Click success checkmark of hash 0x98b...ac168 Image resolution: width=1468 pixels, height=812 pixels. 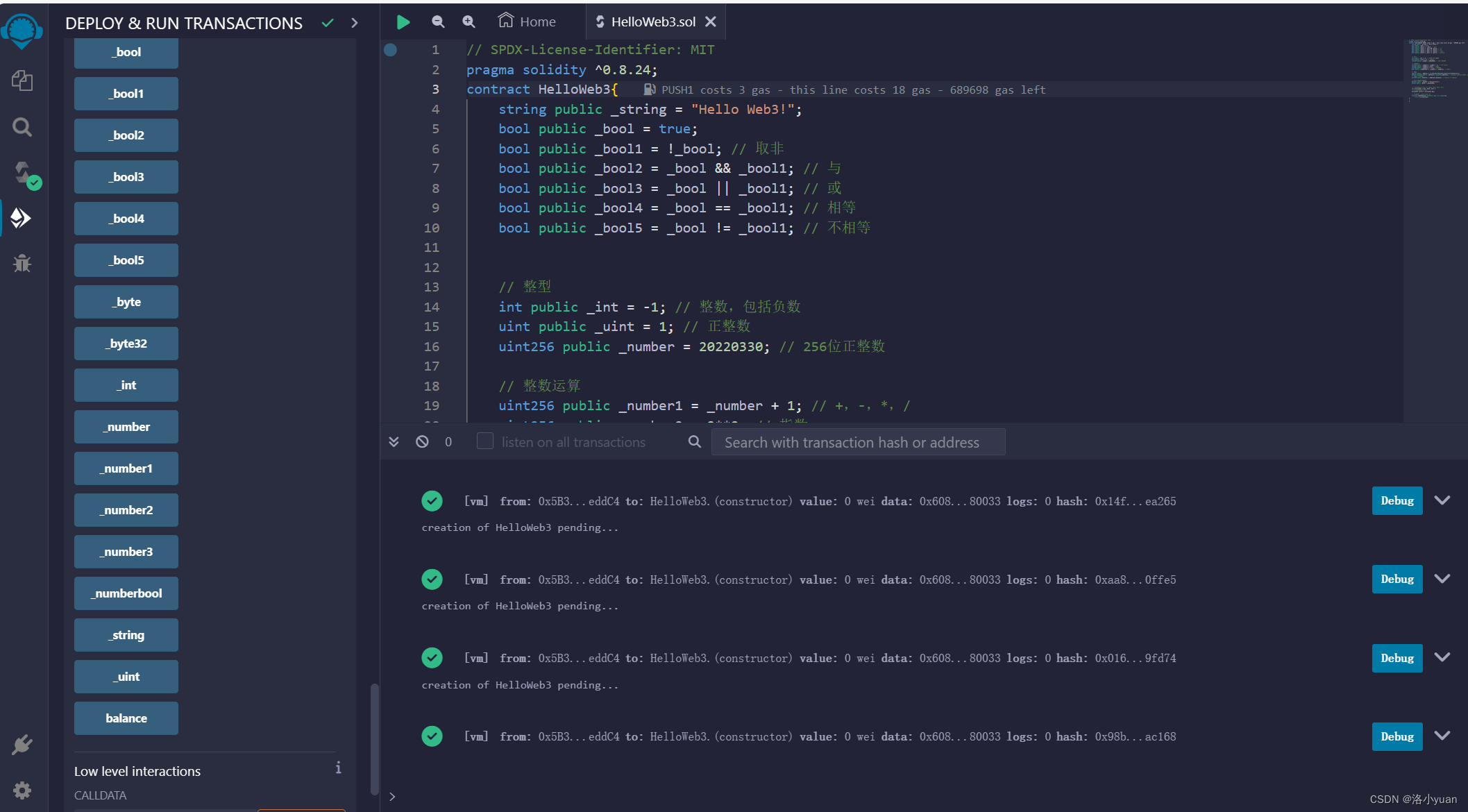(432, 736)
